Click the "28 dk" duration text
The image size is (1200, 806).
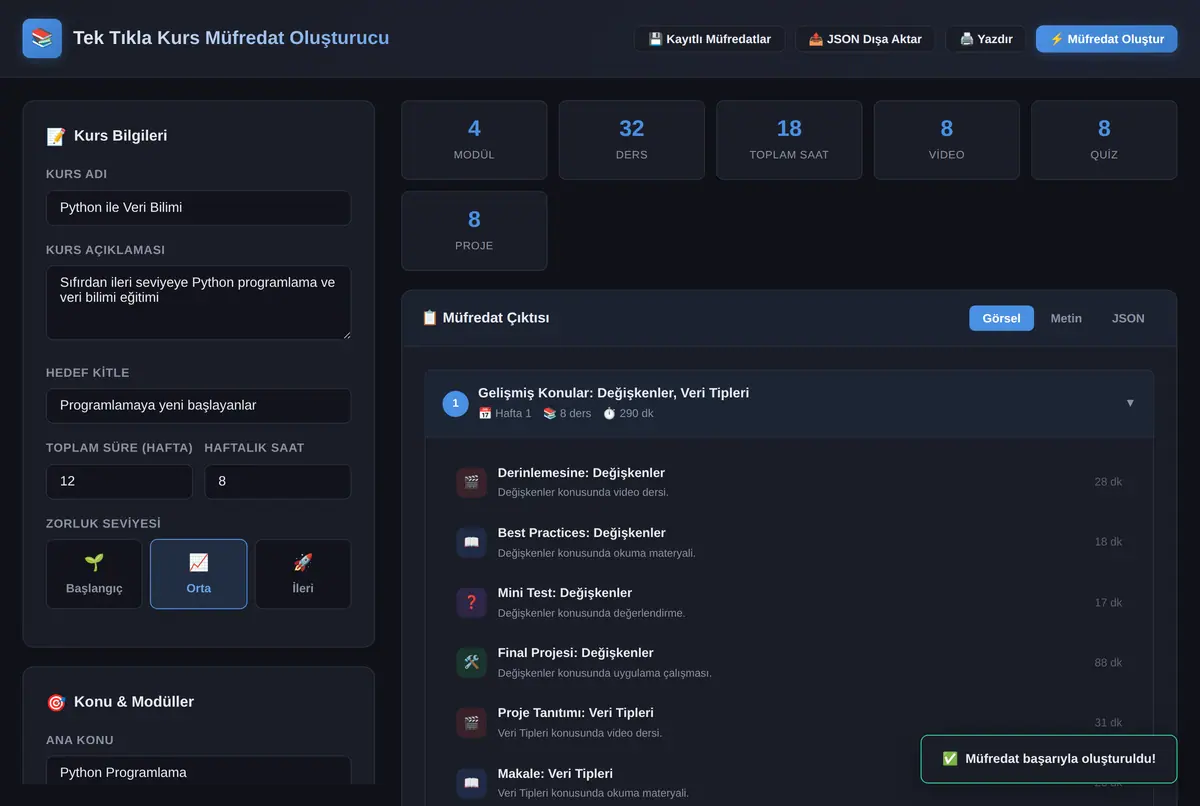[1108, 482]
